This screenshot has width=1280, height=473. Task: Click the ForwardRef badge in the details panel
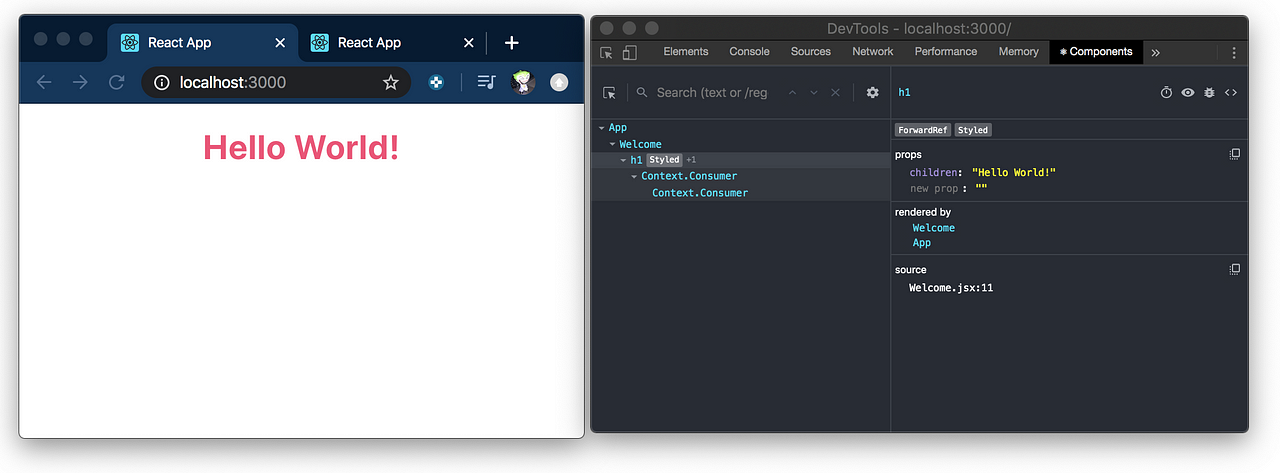click(922, 130)
